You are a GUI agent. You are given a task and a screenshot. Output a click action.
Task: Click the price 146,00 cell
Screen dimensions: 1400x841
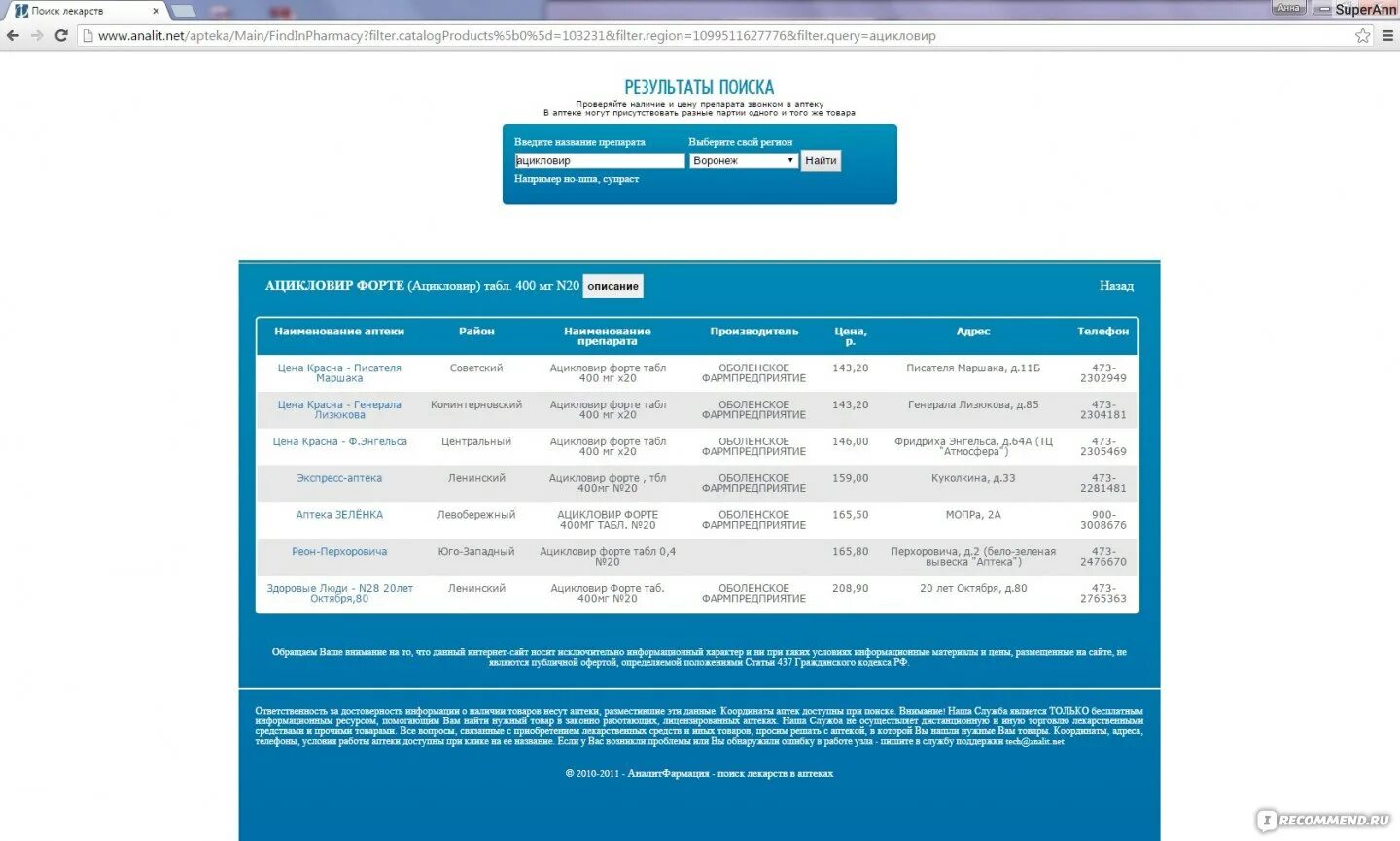(x=851, y=441)
